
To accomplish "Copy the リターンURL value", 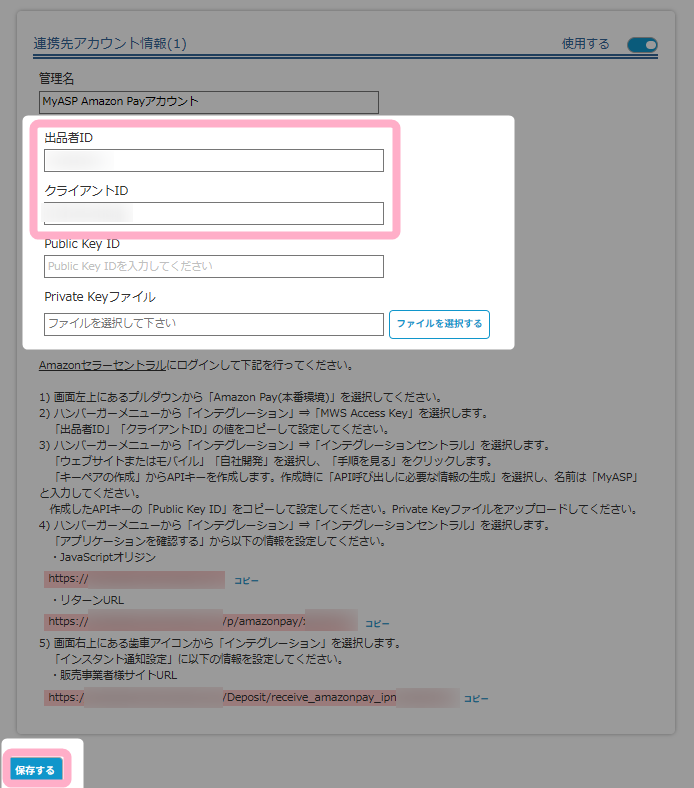I will pyautogui.click(x=377, y=623).
